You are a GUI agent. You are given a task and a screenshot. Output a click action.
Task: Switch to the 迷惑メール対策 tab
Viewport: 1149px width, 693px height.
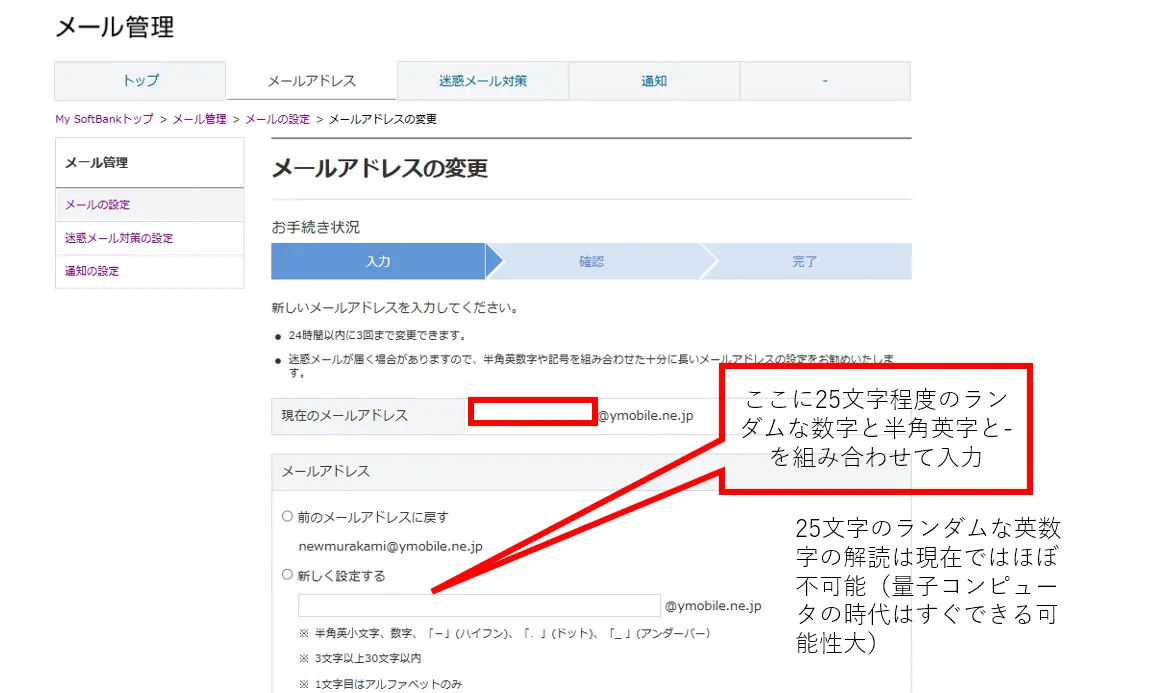483,80
